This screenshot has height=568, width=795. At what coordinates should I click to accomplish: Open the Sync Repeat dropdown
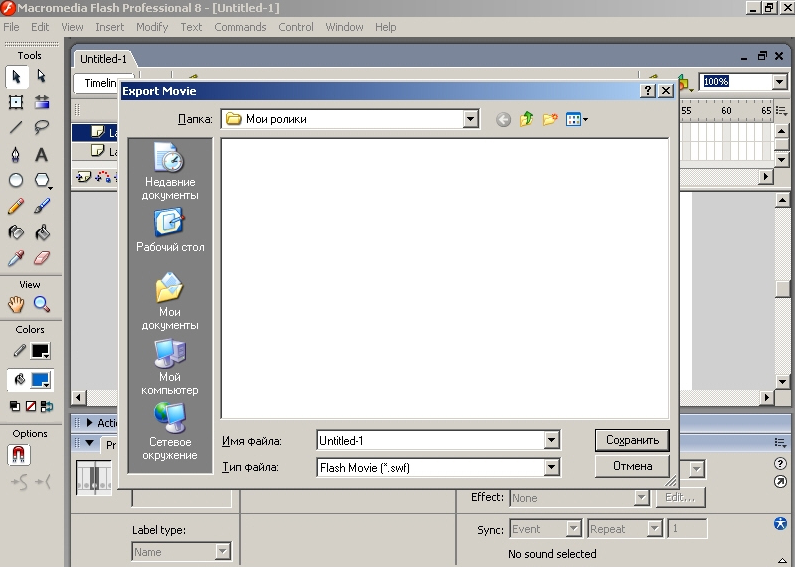(x=655, y=529)
